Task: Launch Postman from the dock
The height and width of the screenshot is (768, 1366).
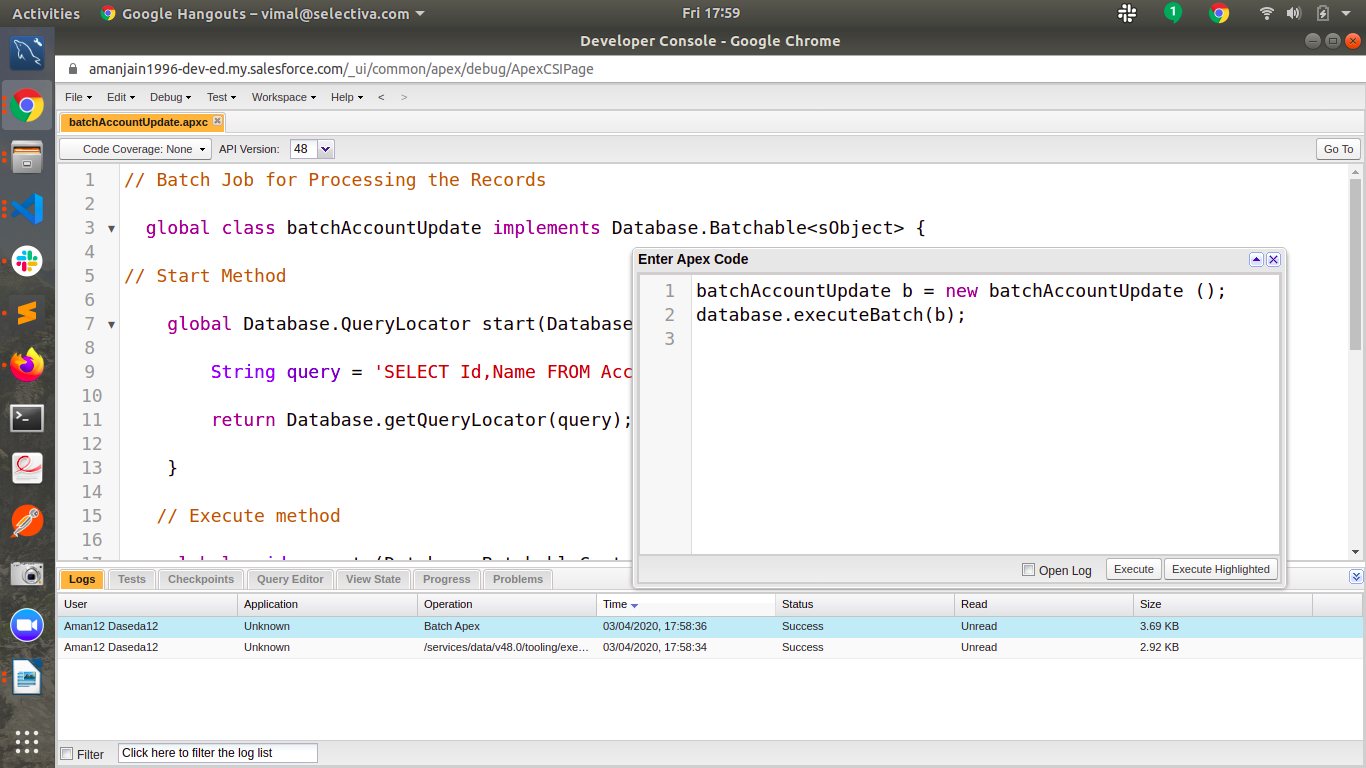Action: click(27, 521)
